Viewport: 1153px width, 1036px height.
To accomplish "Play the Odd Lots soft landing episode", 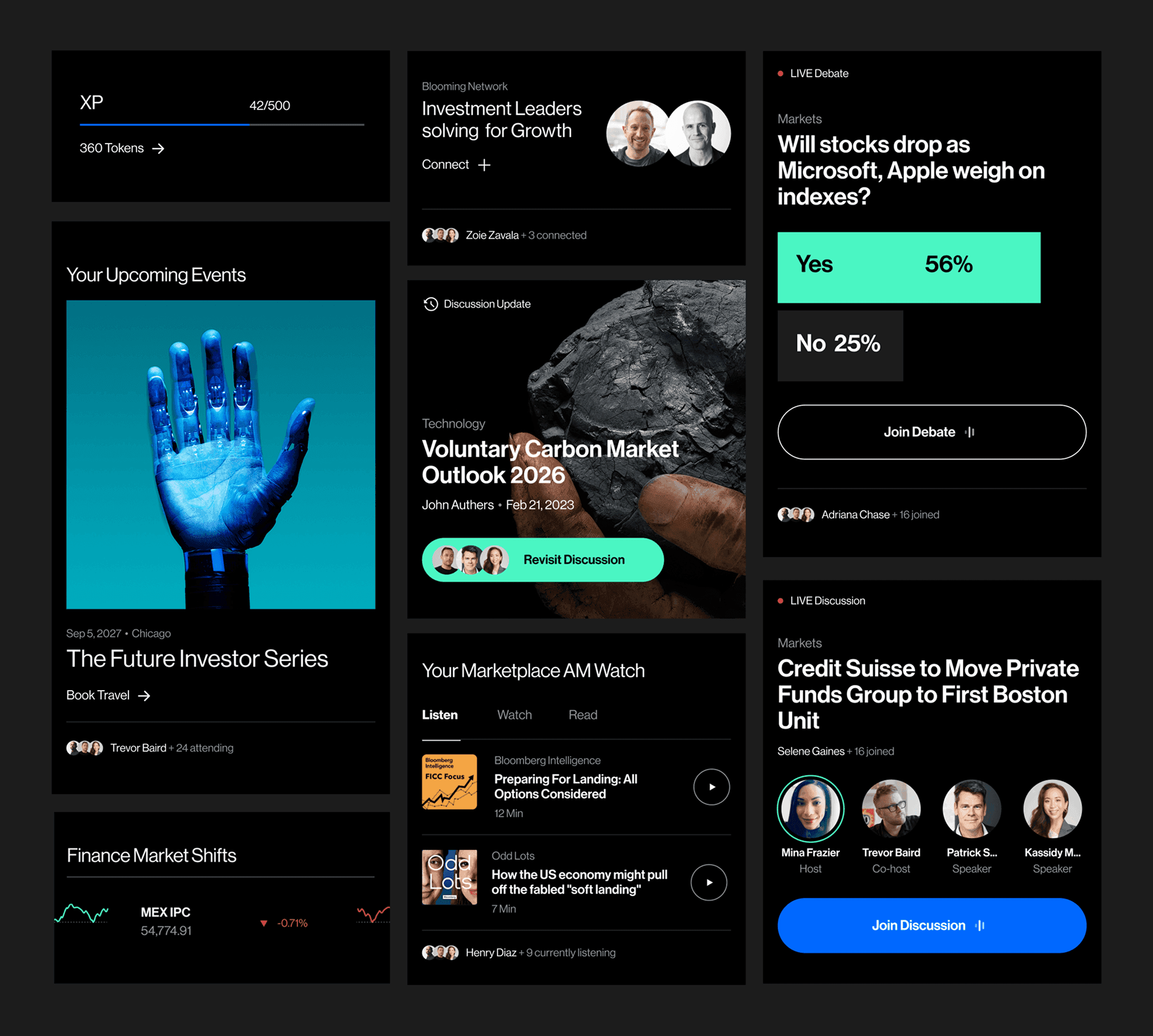I will 709,882.
